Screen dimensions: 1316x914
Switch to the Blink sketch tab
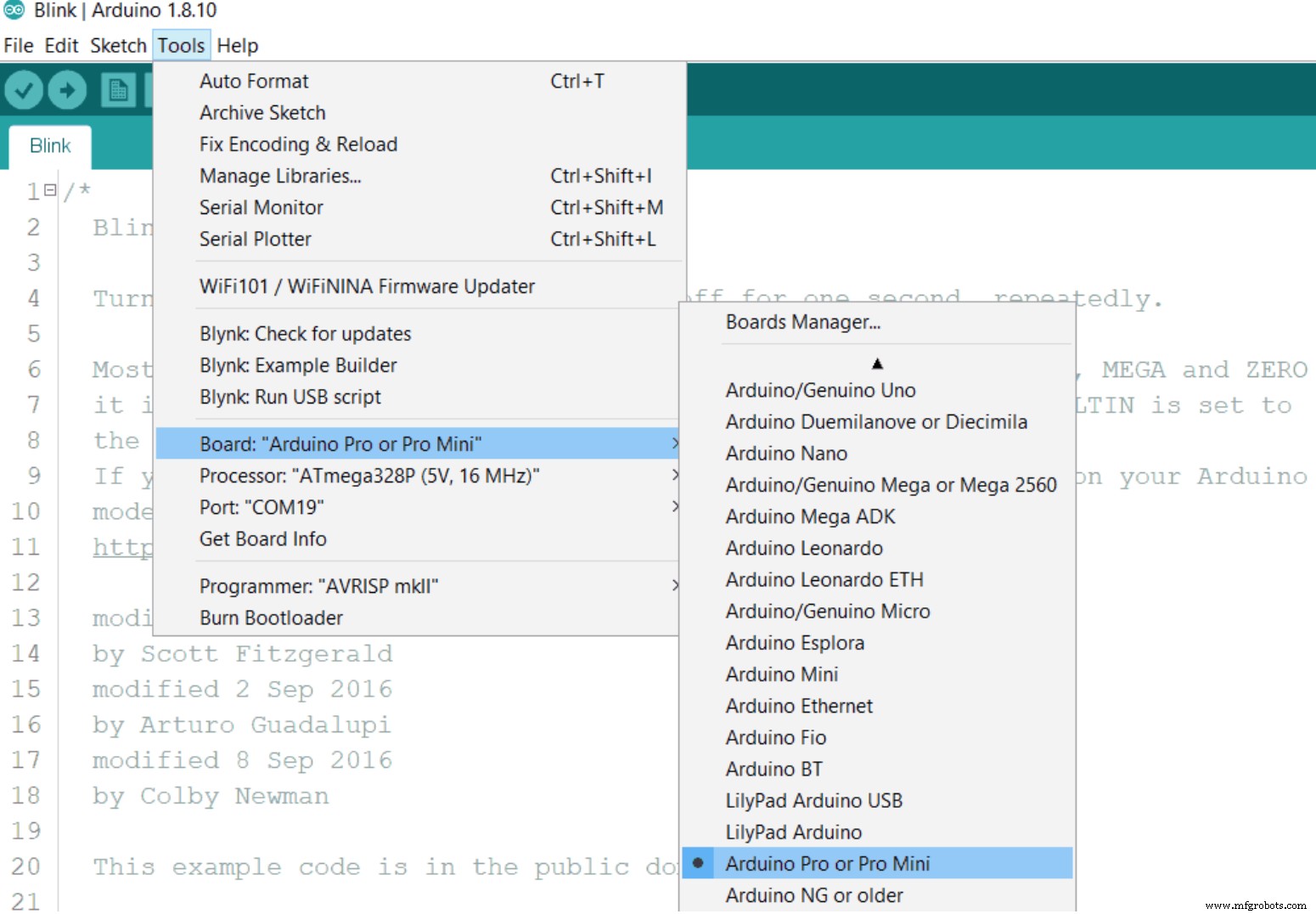pyautogui.click(x=50, y=146)
